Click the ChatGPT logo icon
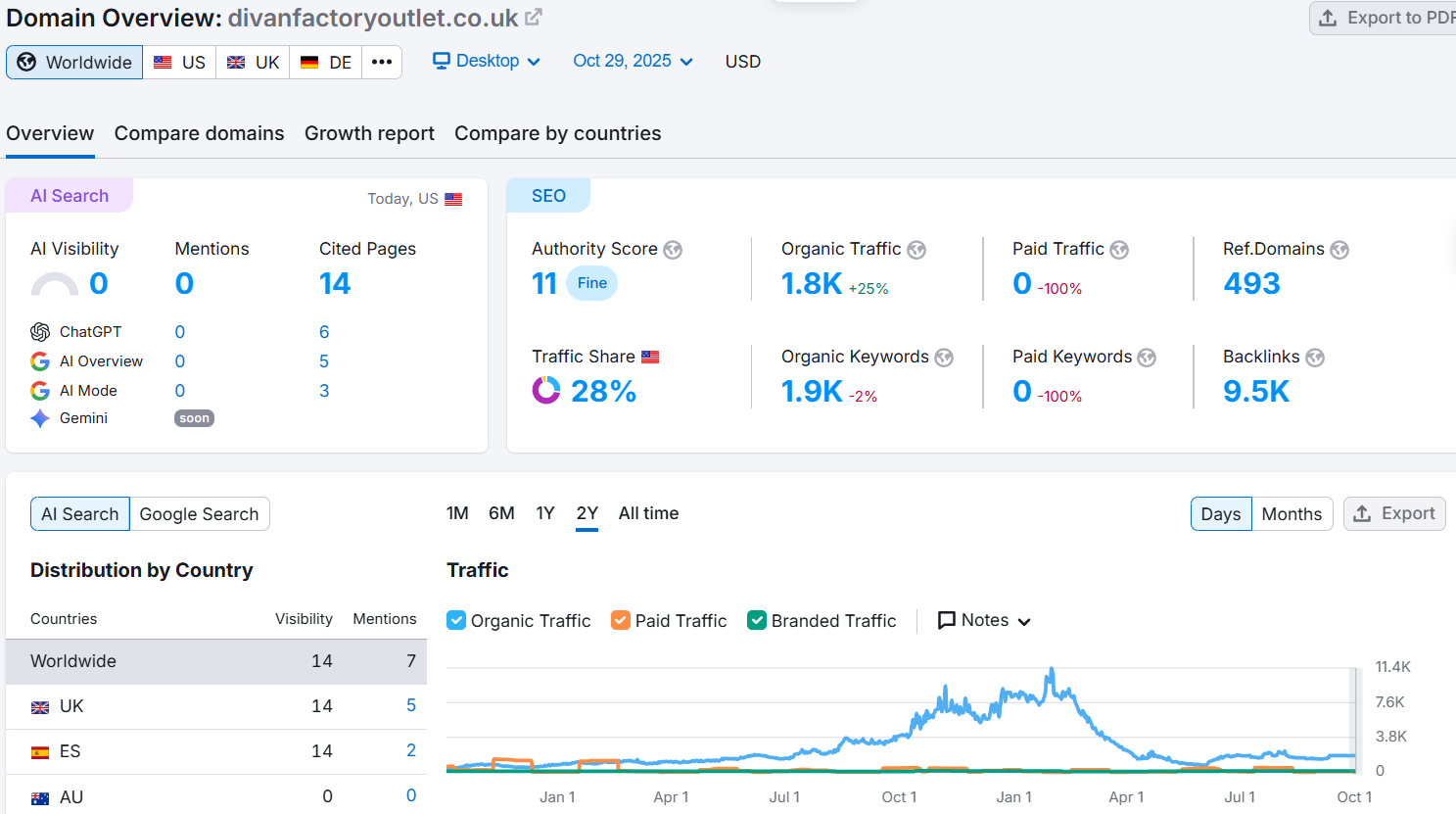The height and width of the screenshot is (814, 1456). (40, 332)
